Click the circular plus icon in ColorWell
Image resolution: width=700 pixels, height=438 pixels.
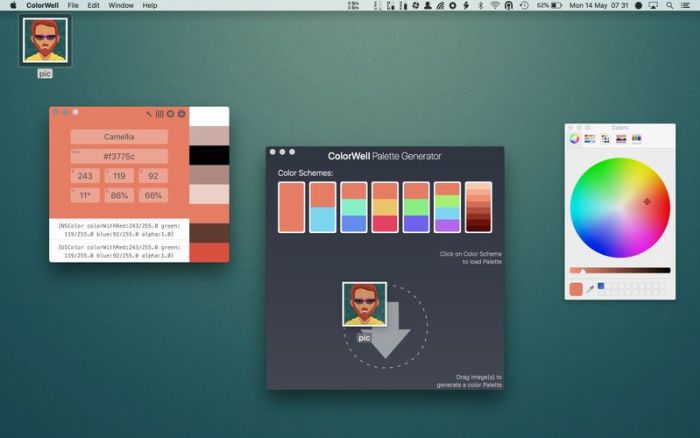[182, 114]
